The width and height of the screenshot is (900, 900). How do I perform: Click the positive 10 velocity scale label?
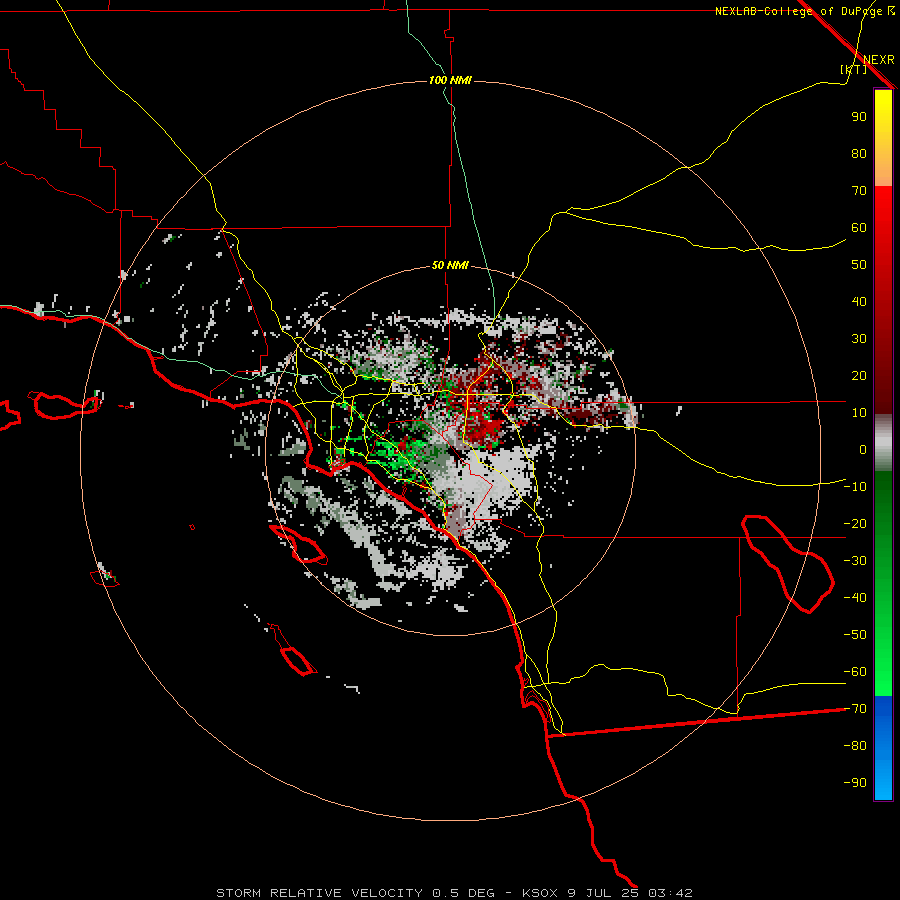tap(859, 413)
